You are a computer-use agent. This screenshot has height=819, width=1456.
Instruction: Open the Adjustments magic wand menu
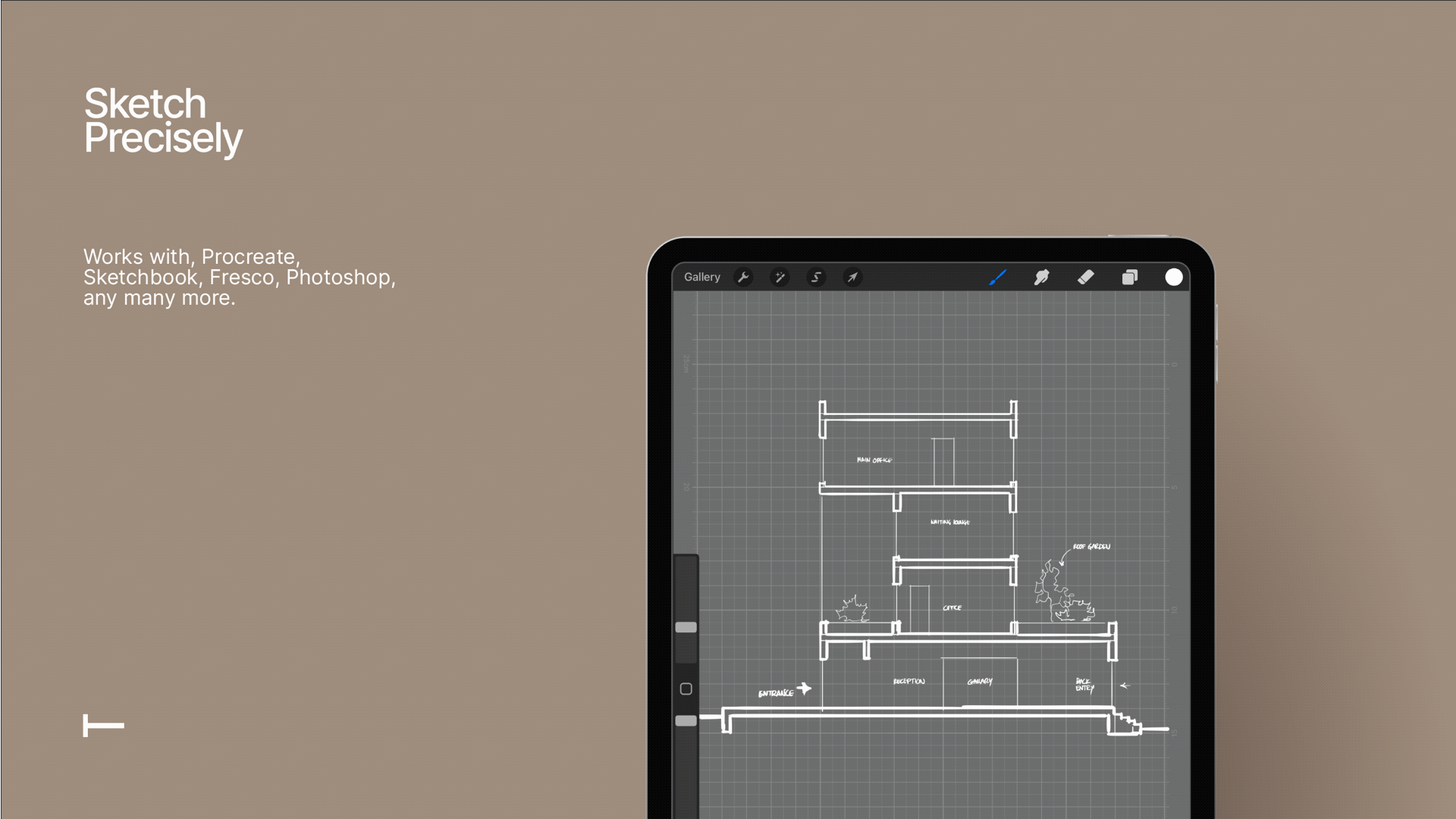(780, 278)
